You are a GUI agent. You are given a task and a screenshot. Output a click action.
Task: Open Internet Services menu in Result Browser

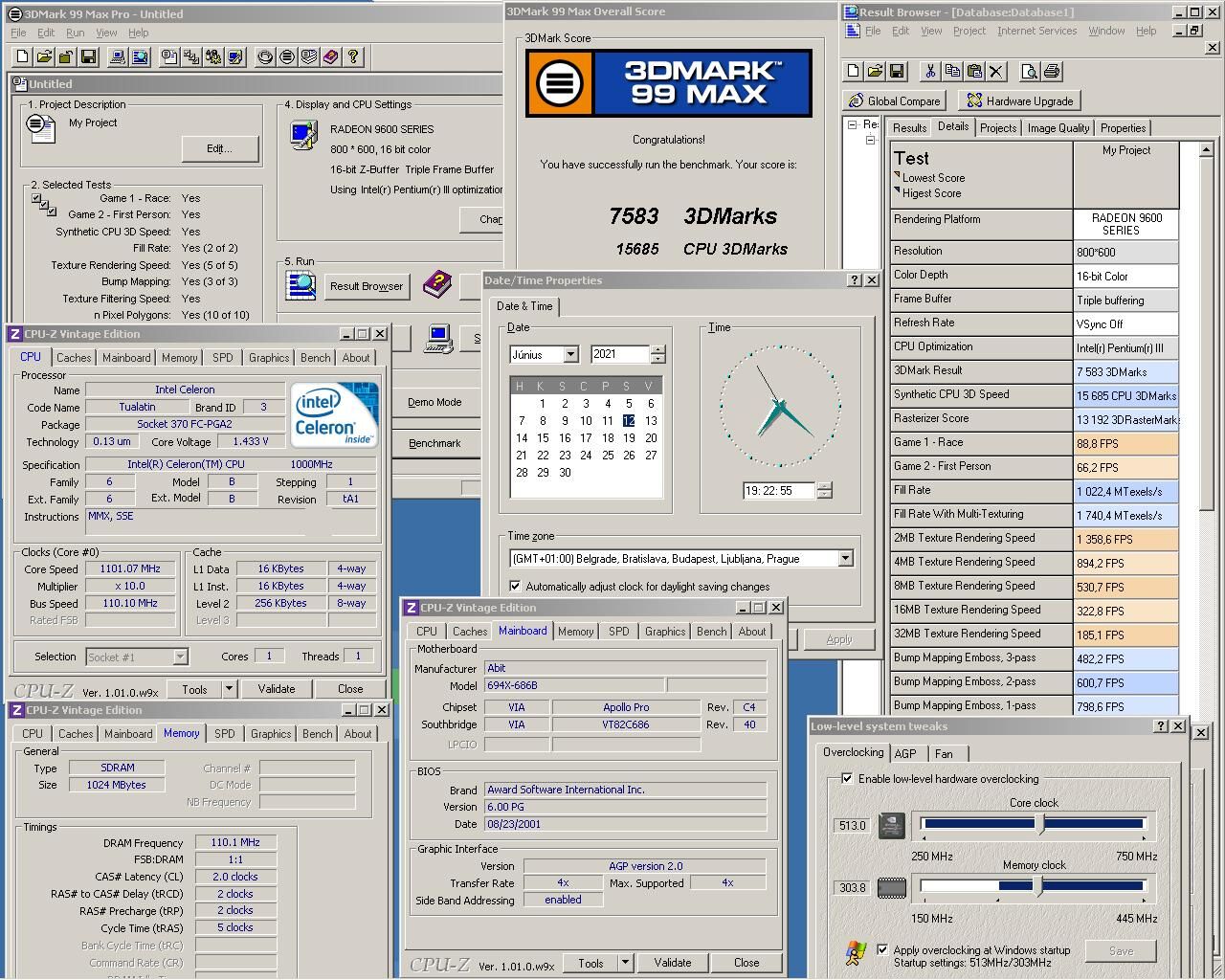1036,31
